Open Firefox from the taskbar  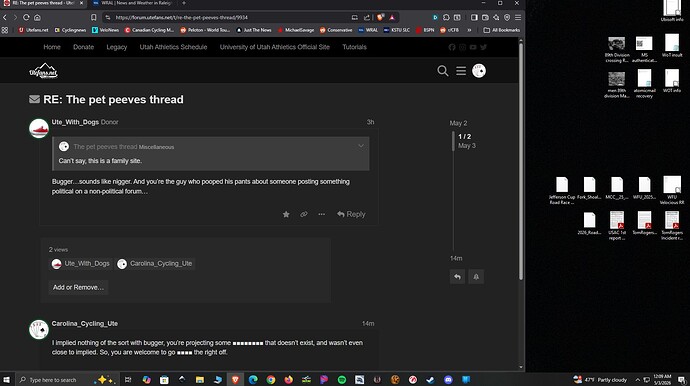288,379
